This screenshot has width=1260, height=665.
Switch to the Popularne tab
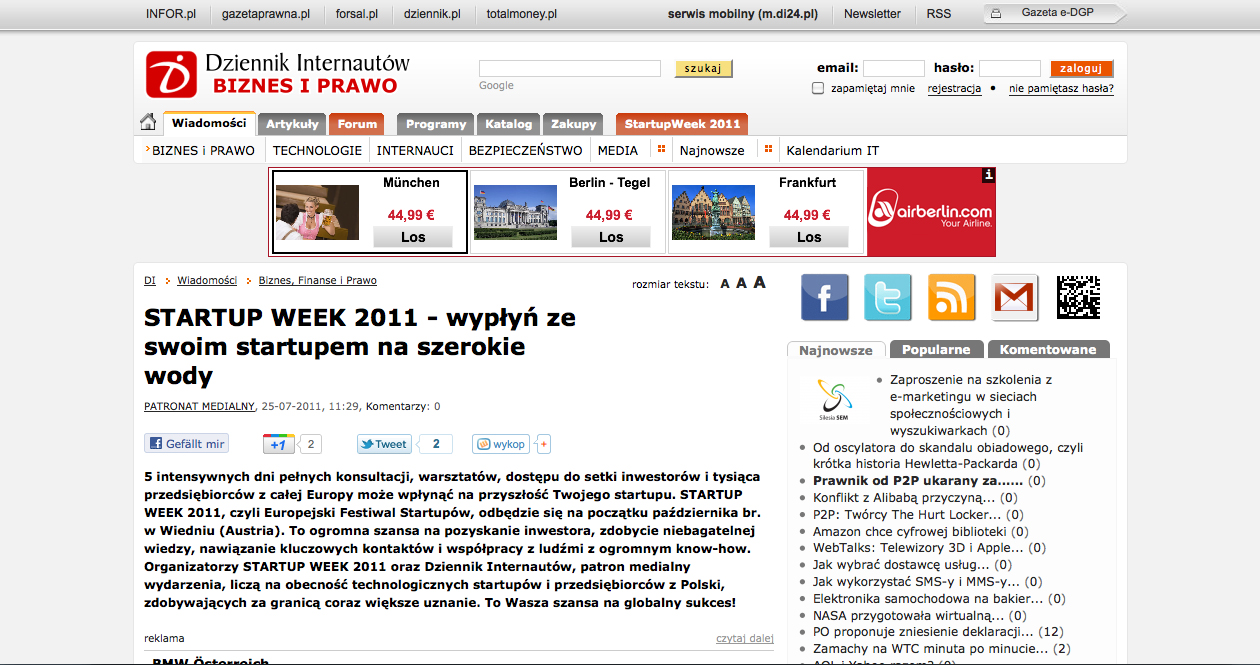936,349
